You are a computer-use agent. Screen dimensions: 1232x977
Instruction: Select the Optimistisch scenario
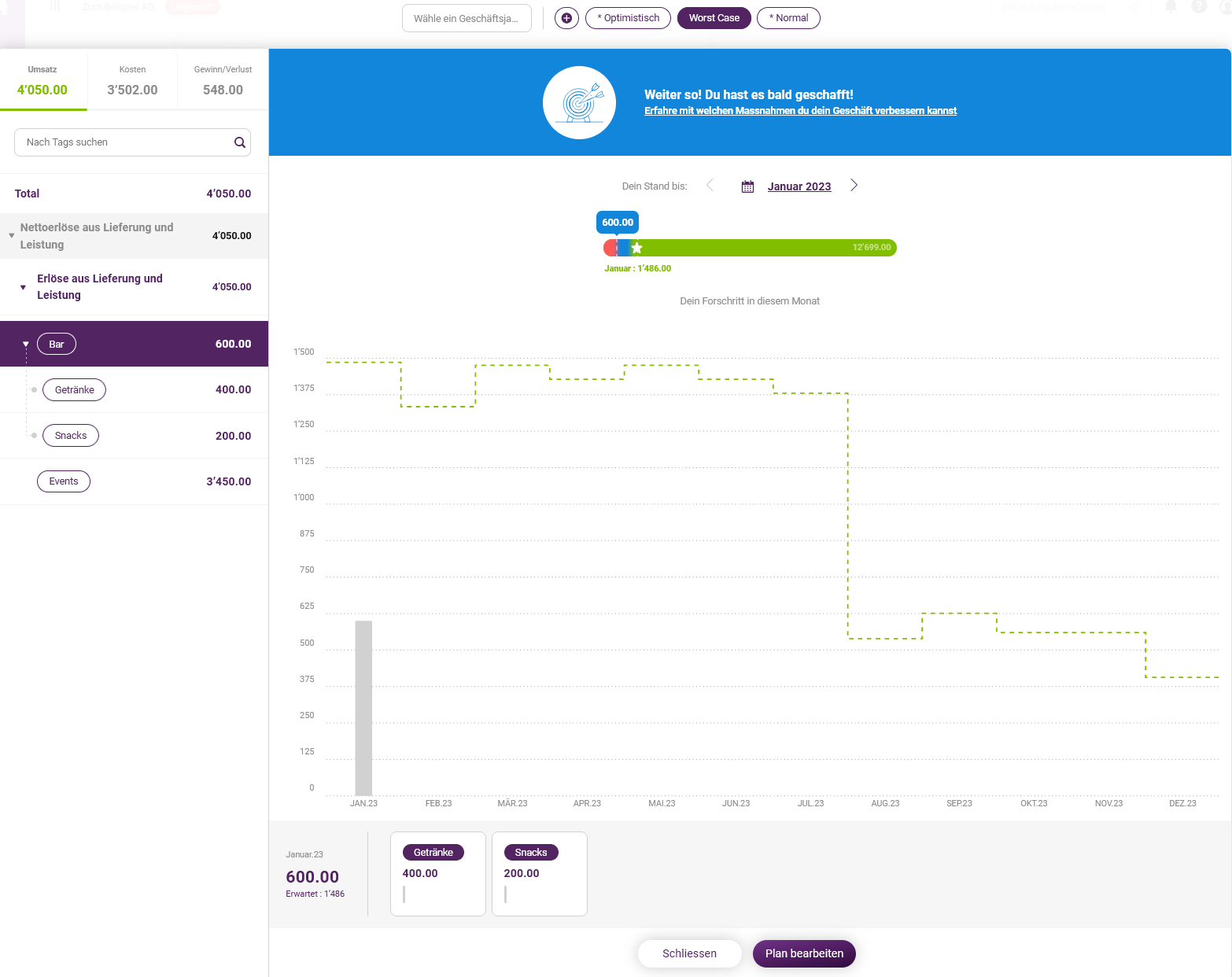tap(628, 18)
